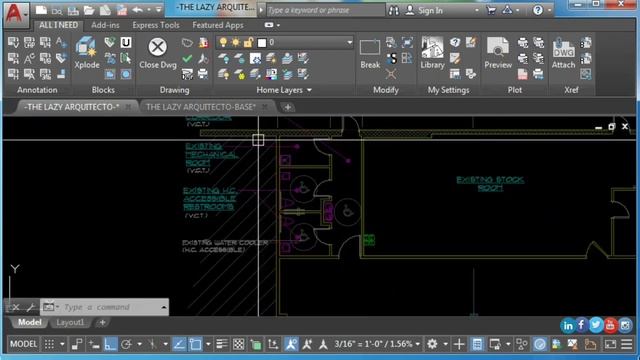Image resolution: width=640 pixels, height=360 pixels.
Task: Toggle the layer on/off lightbulb
Action: 223,42
